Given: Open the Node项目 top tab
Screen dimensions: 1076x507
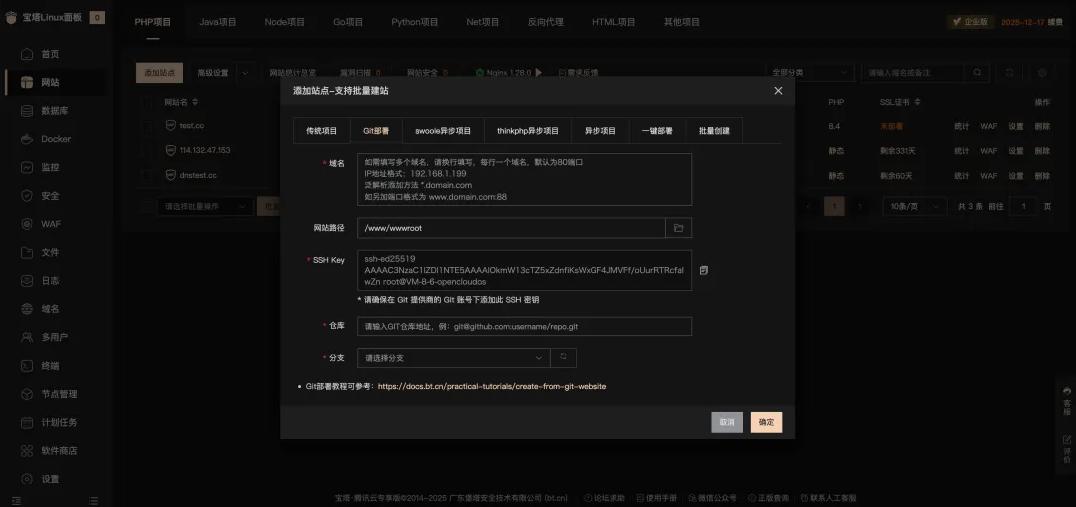Looking at the screenshot, I should 285,22.
